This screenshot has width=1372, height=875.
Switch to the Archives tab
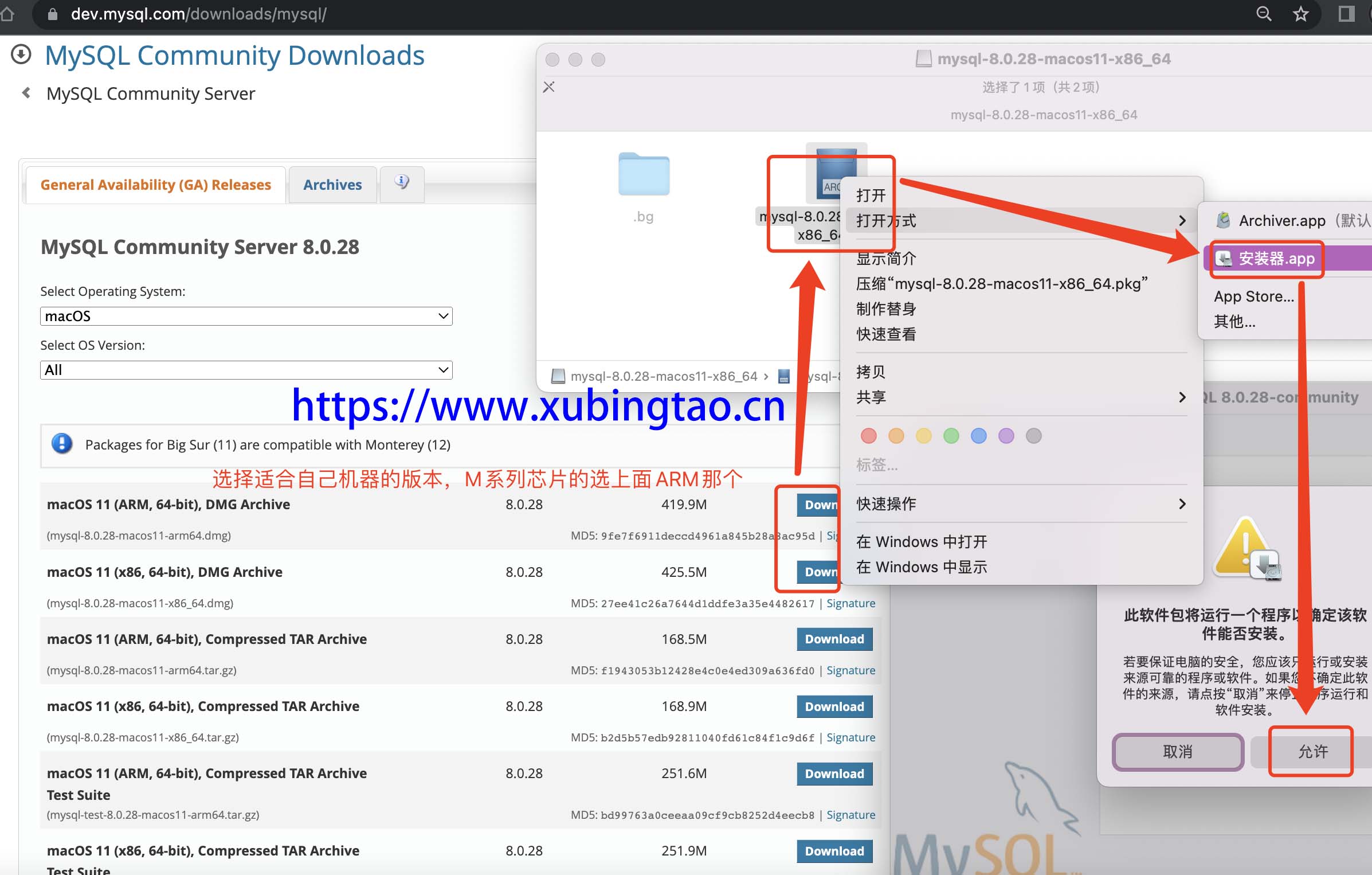pyautogui.click(x=332, y=185)
